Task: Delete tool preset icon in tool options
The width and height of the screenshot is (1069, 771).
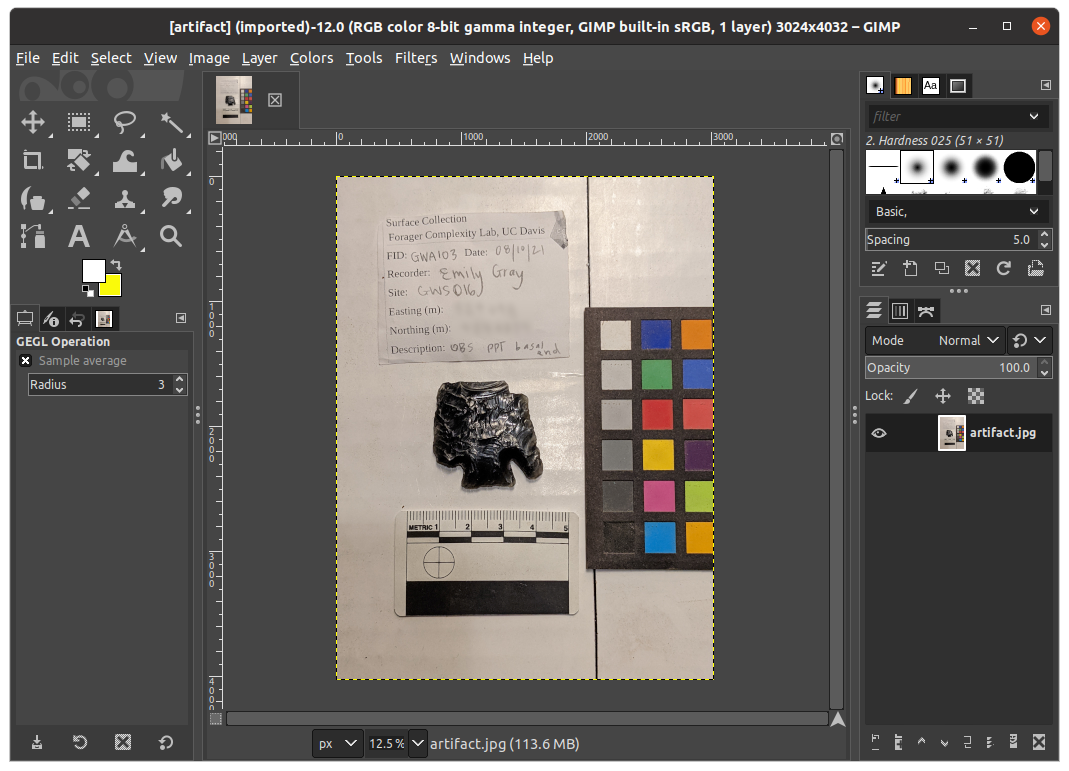Action: (x=123, y=742)
